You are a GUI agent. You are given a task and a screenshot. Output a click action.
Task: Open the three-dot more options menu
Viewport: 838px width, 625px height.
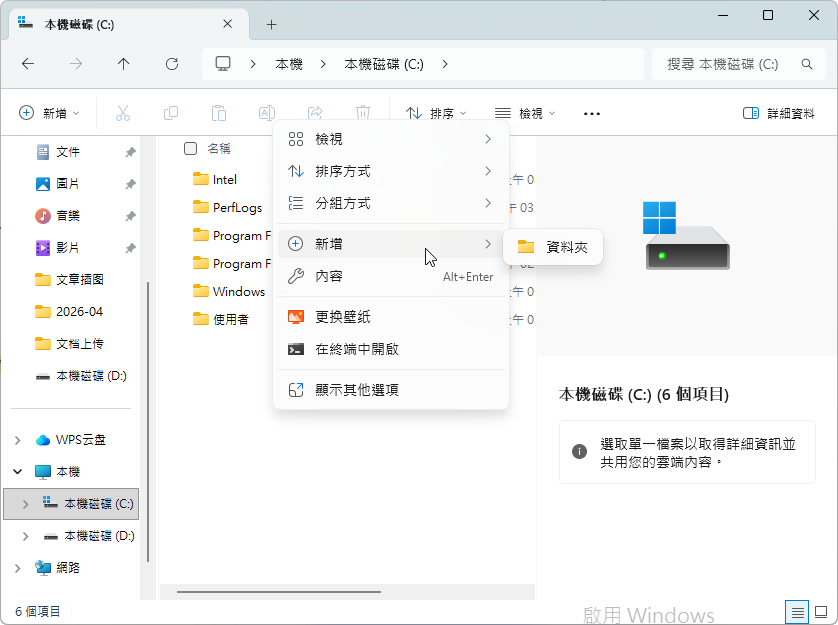(592, 114)
